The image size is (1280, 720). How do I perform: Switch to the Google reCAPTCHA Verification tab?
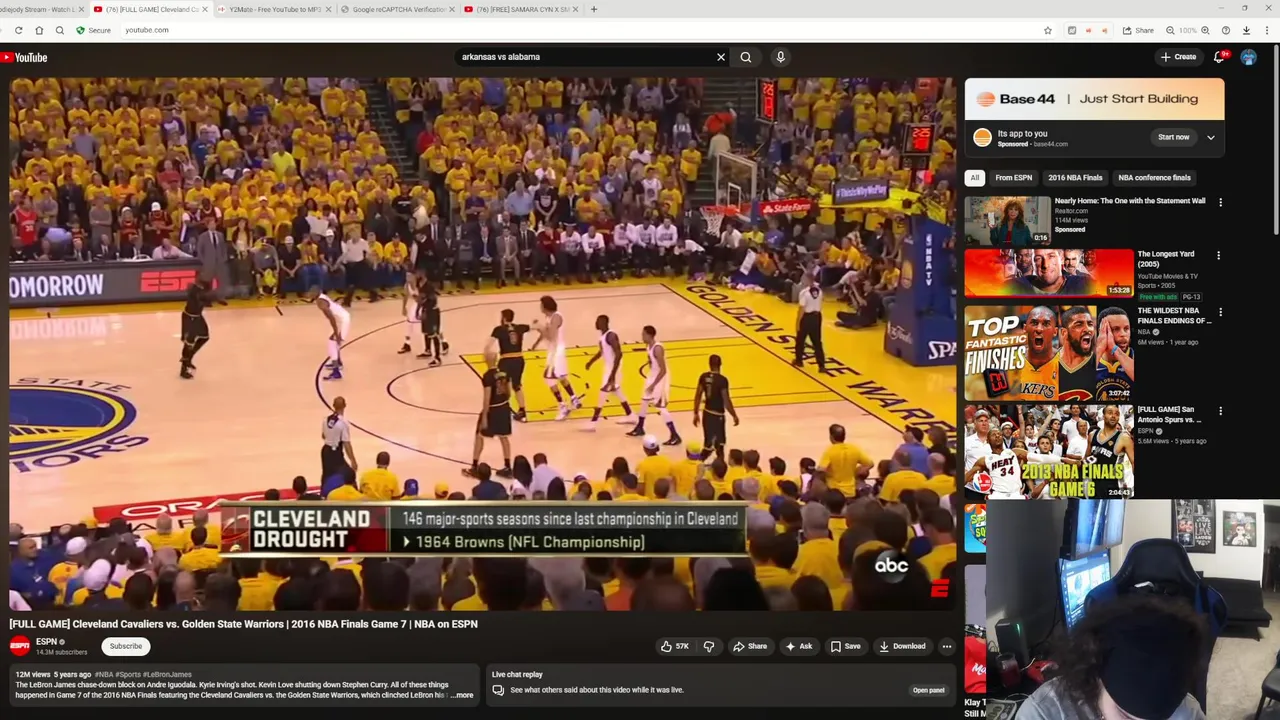click(398, 9)
